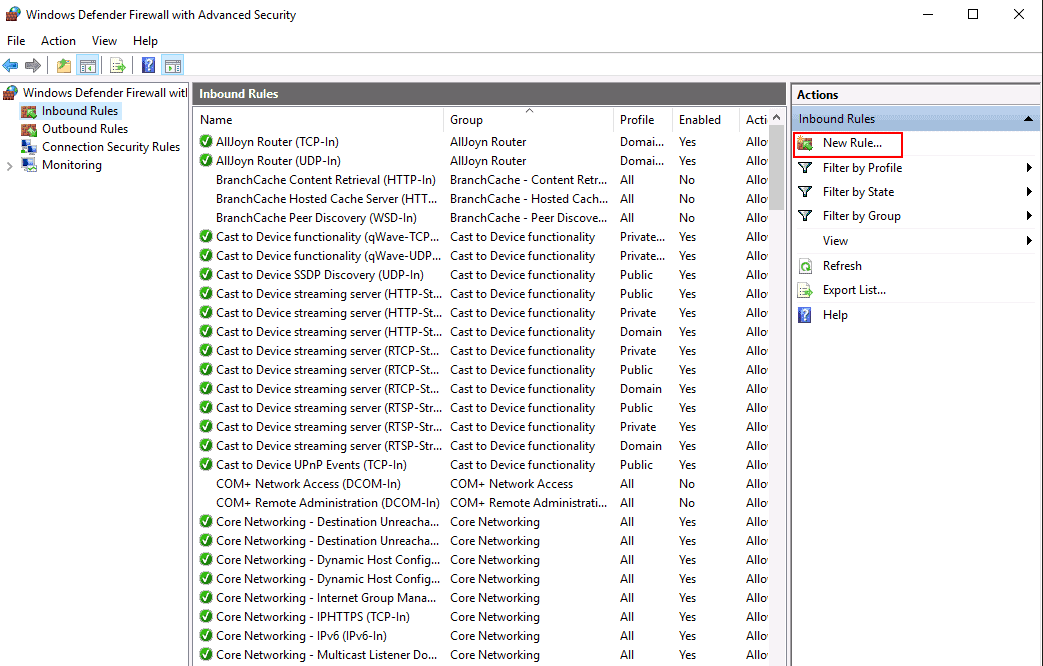Open the View menu in menu bar
The image size is (1043, 666).
[104, 41]
